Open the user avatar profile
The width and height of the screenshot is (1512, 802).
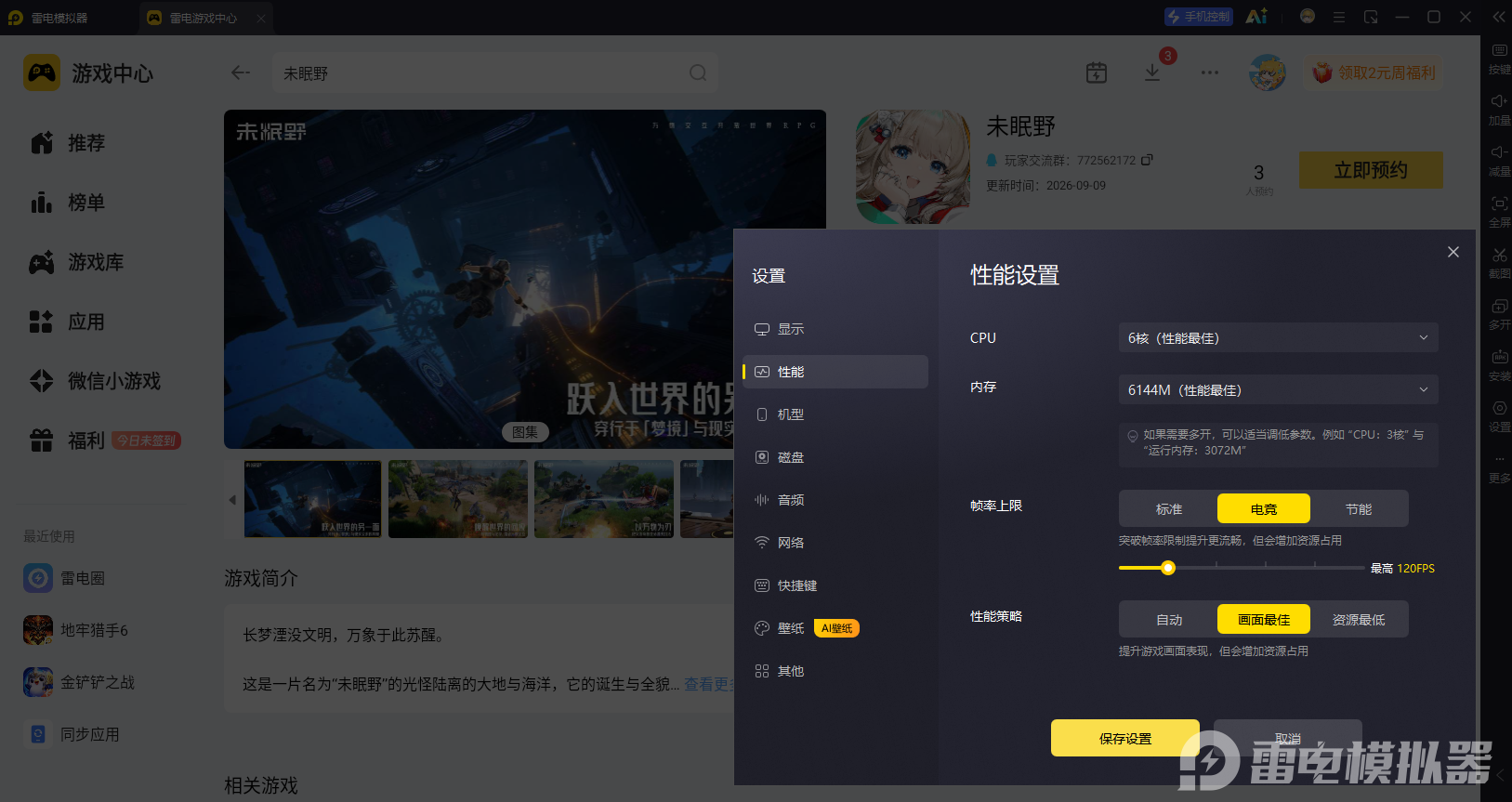[x=1268, y=72]
